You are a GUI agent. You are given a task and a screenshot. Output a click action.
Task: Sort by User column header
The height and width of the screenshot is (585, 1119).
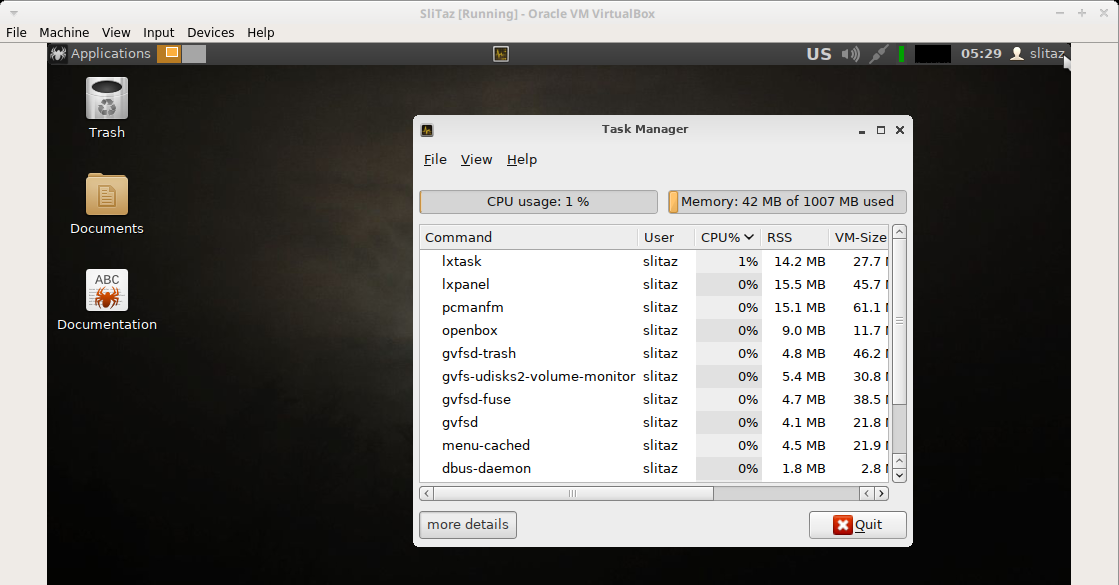pyautogui.click(x=666, y=238)
